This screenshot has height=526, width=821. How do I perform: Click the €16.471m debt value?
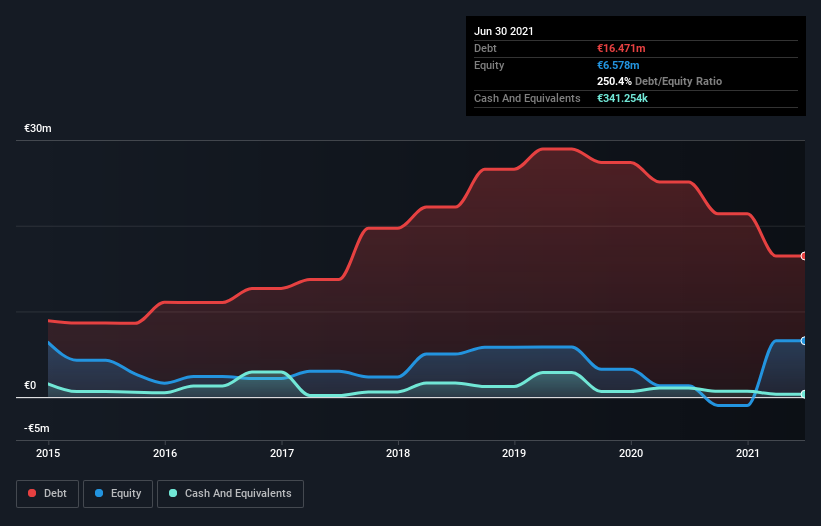tap(621, 48)
